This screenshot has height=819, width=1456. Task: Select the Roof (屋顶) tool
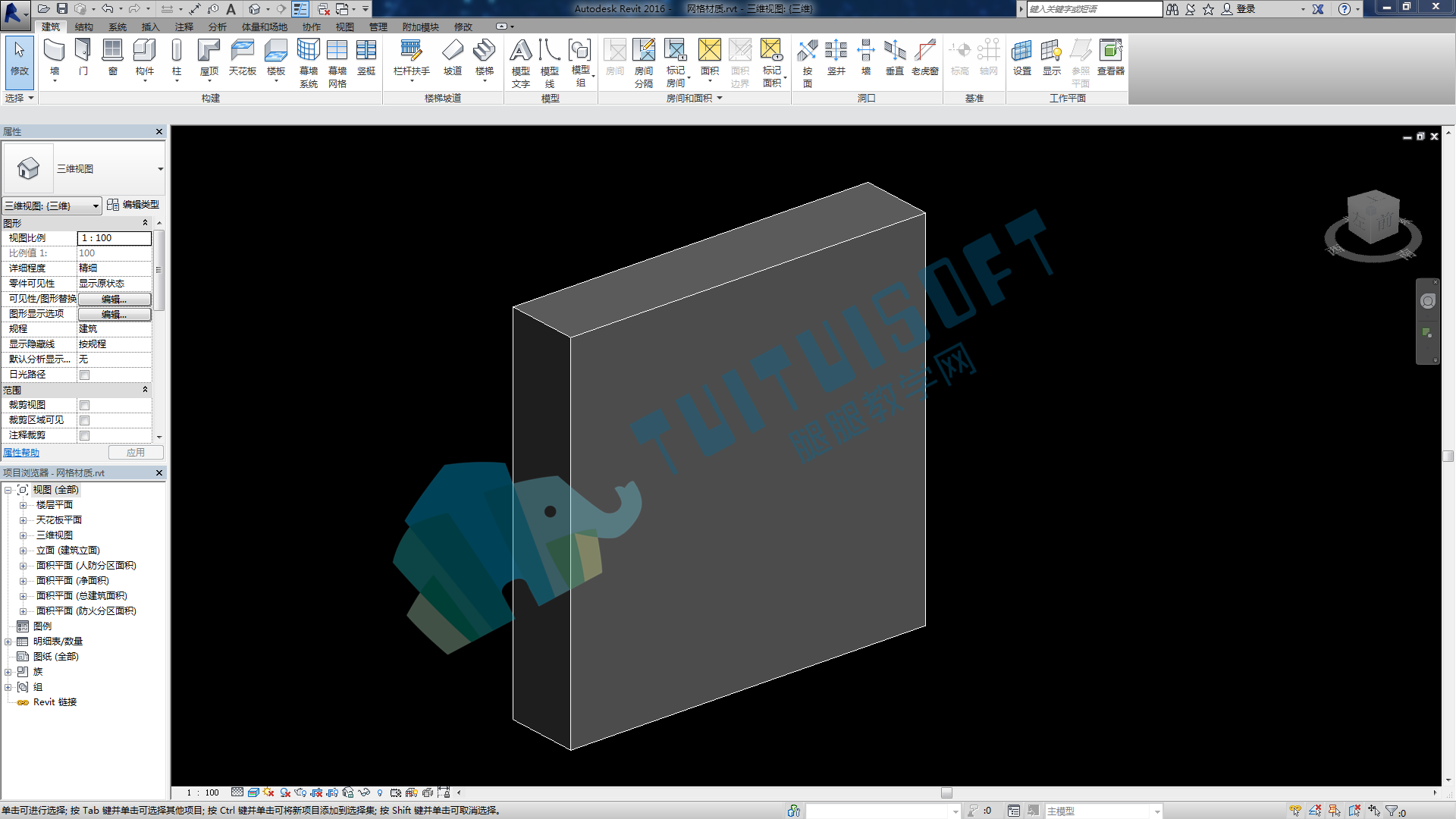(x=209, y=58)
